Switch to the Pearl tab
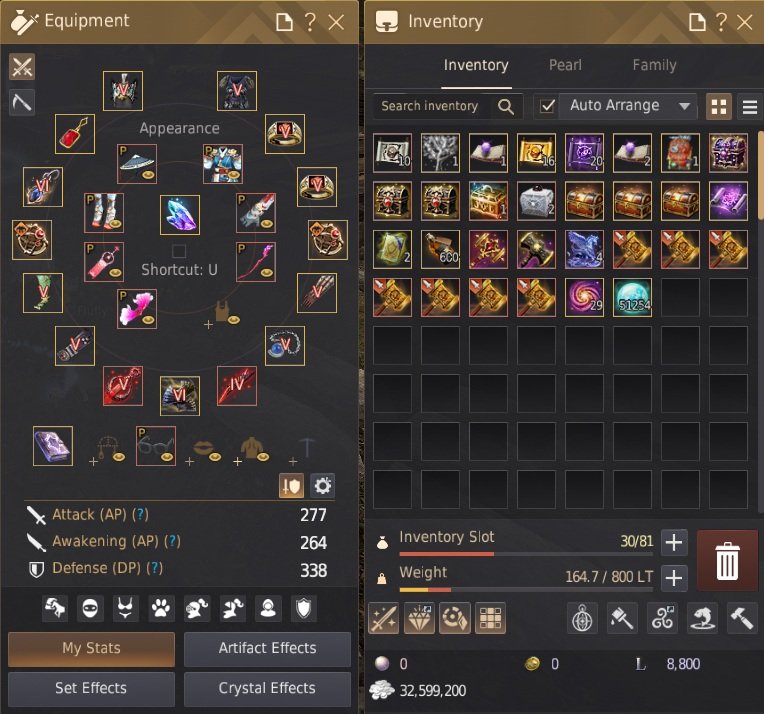Viewport: 764px width, 714px height. [565, 65]
